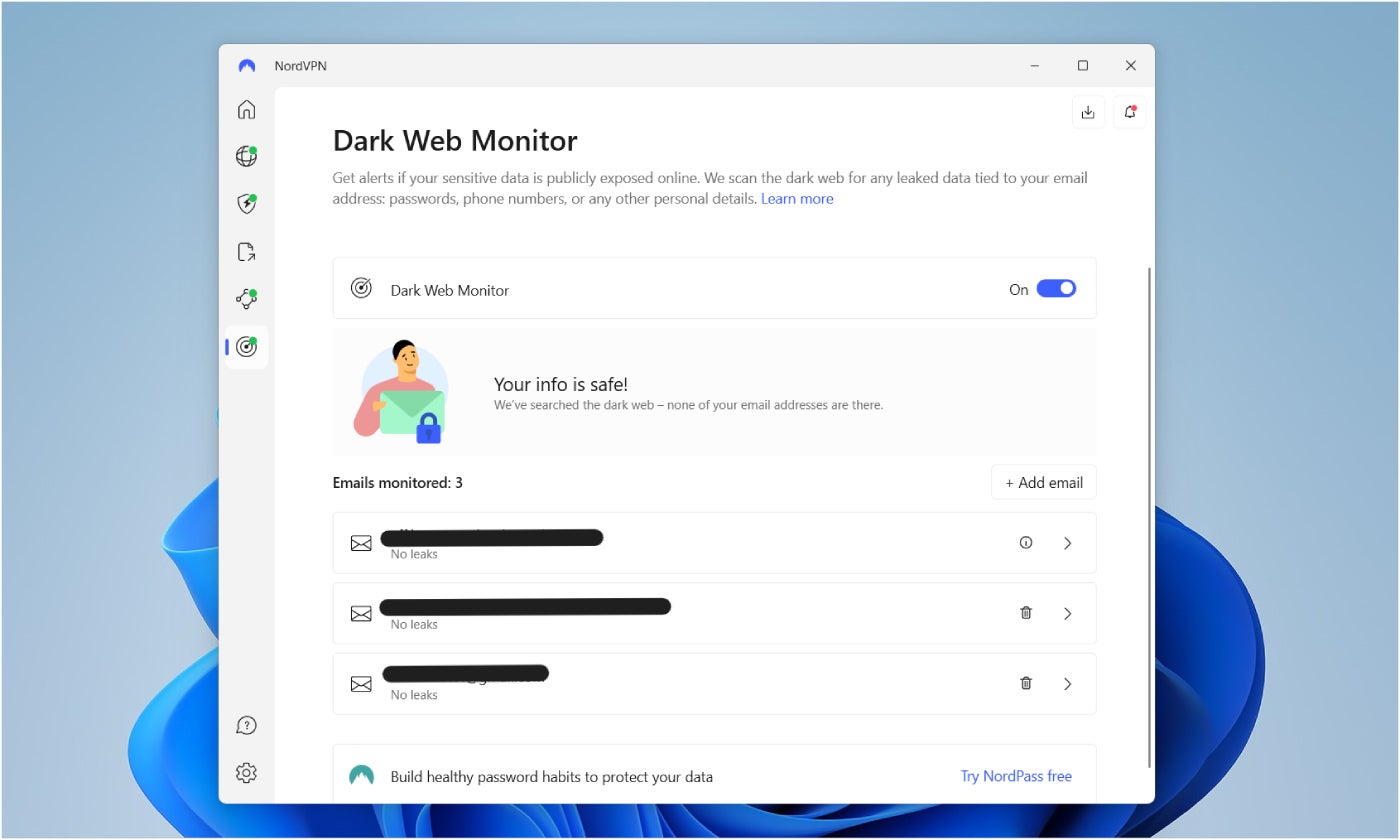The height and width of the screenshot is (840, 1400).
Task: Open Threat Protection shield icon
Action: coord(246,204)
